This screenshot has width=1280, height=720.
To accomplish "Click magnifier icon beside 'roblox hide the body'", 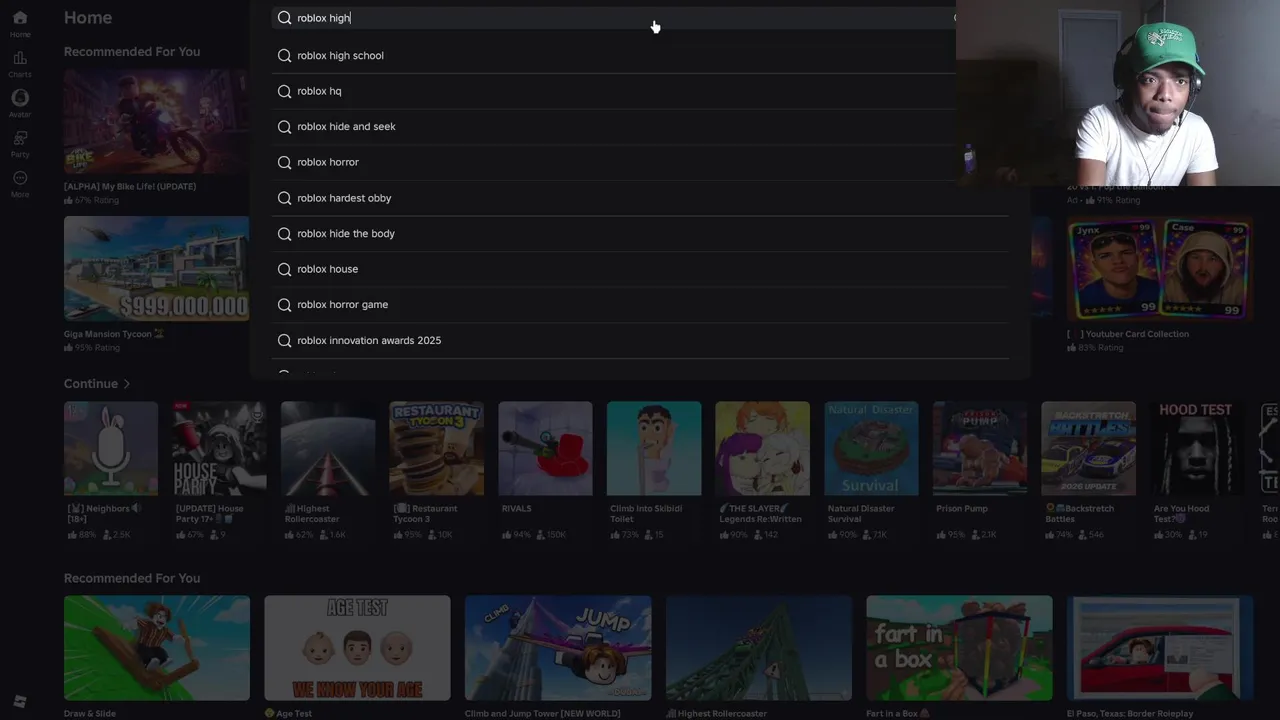I will click(x=284, y=233).
